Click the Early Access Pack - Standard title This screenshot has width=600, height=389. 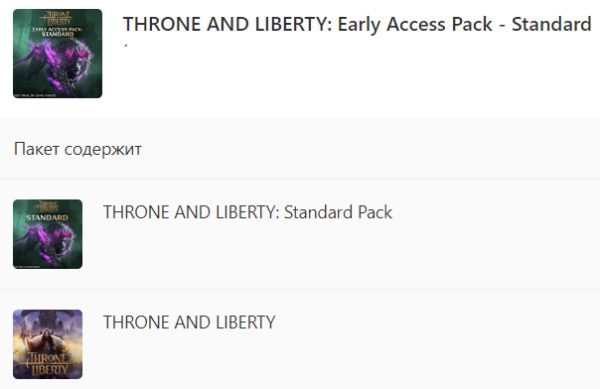click(x=357, y=24)
